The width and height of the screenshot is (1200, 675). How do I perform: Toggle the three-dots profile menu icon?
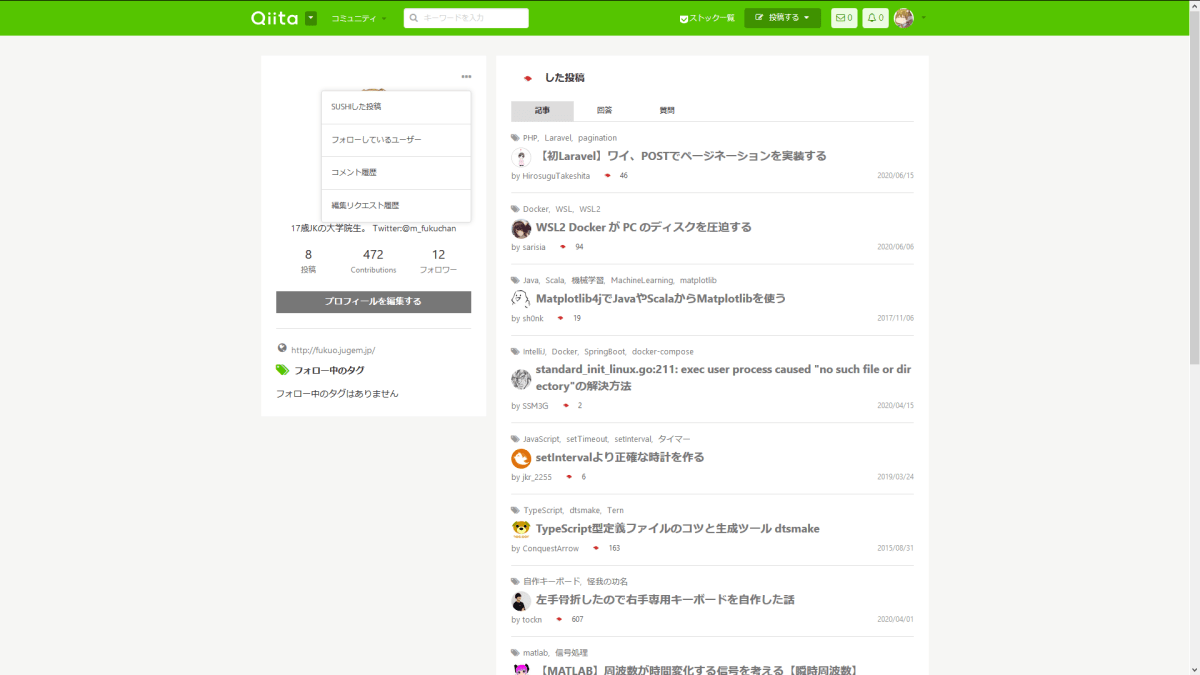466,77
